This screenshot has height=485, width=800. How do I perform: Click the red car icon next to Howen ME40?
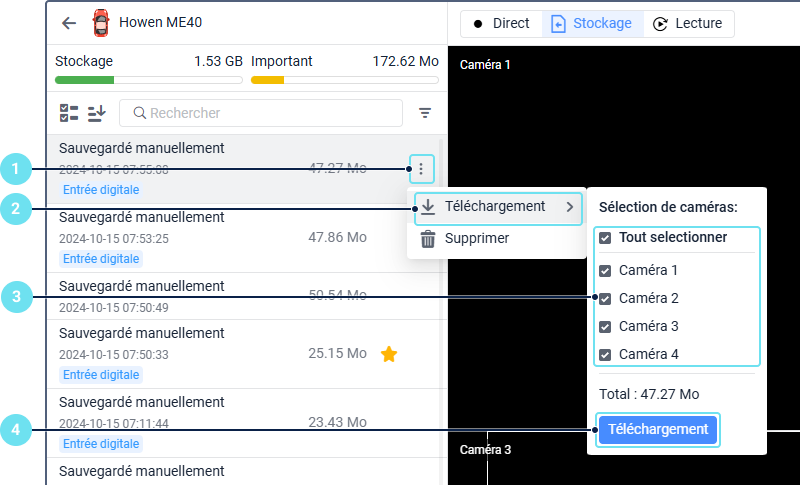point(101,23)
